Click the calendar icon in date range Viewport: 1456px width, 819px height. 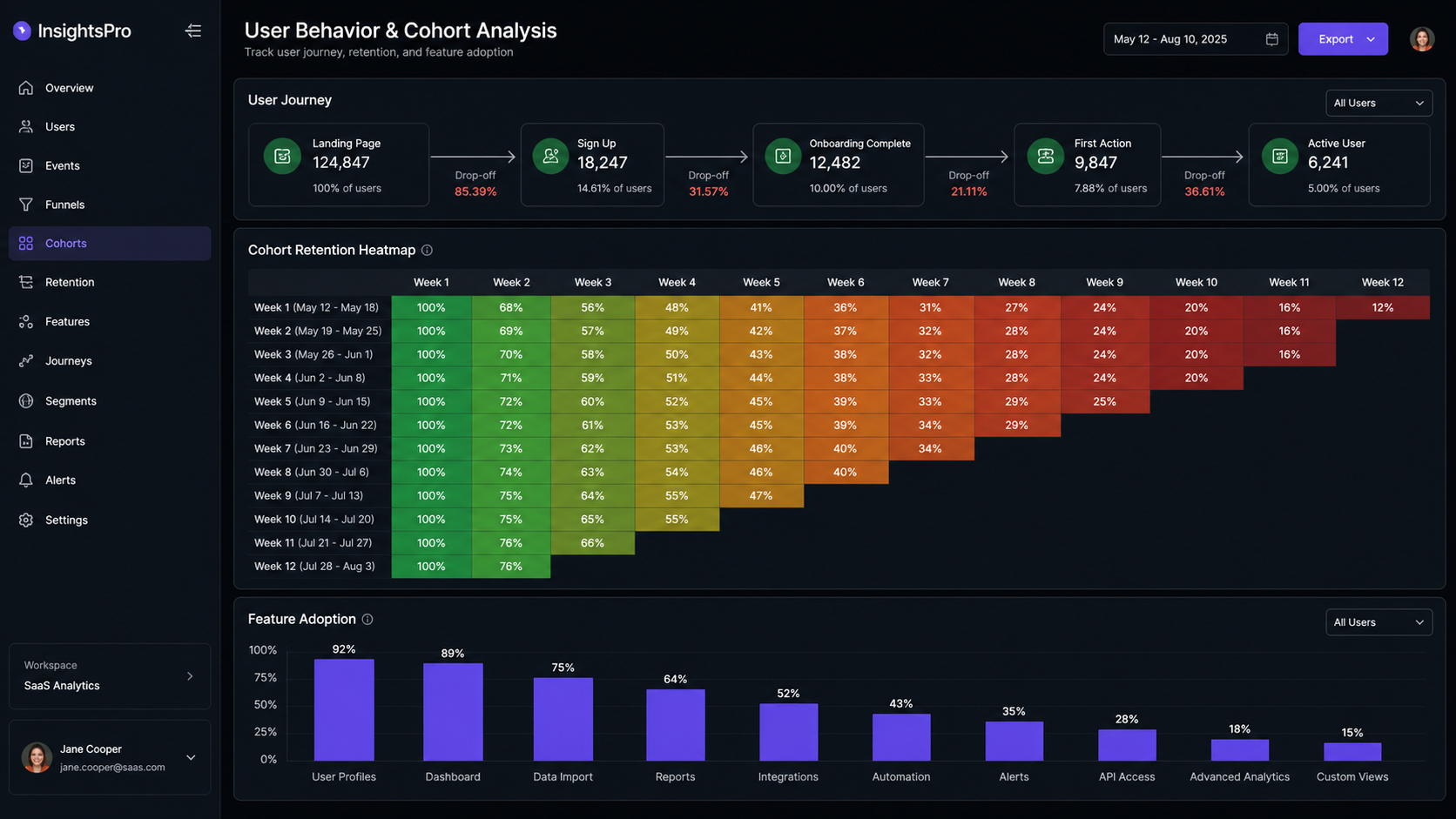tap(1271, 39)
